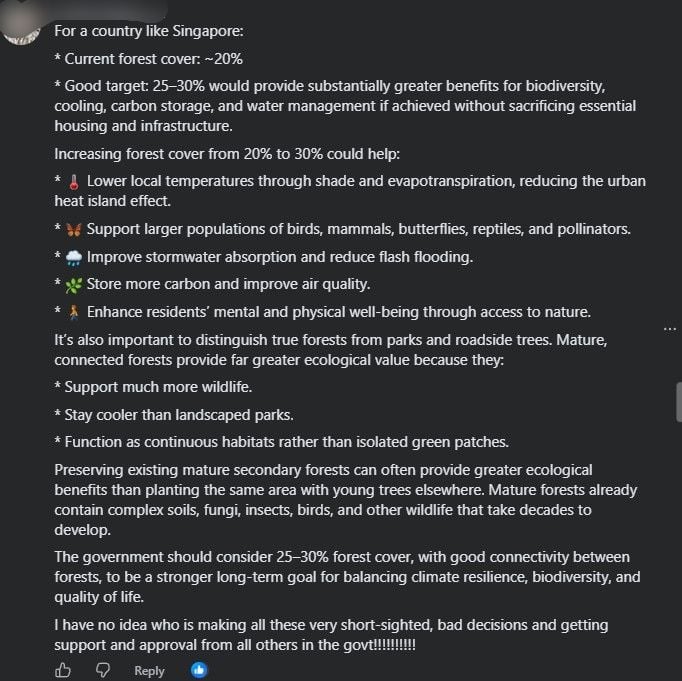Open the blue like reaction badge
Image resolution: width=682 pixels, height=681 pixels.
click(x=199, y=670)
